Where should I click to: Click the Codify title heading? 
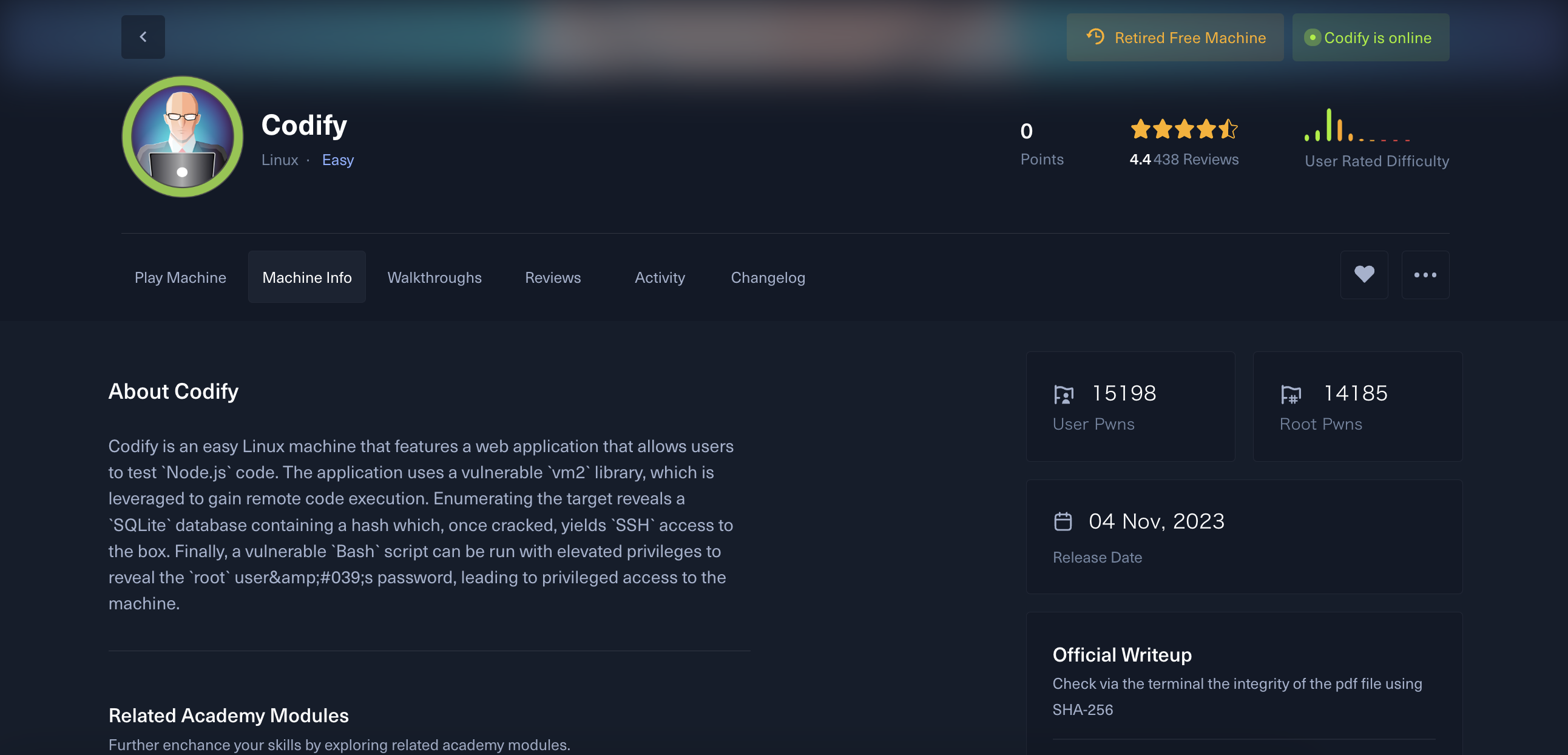pos(304,126)
